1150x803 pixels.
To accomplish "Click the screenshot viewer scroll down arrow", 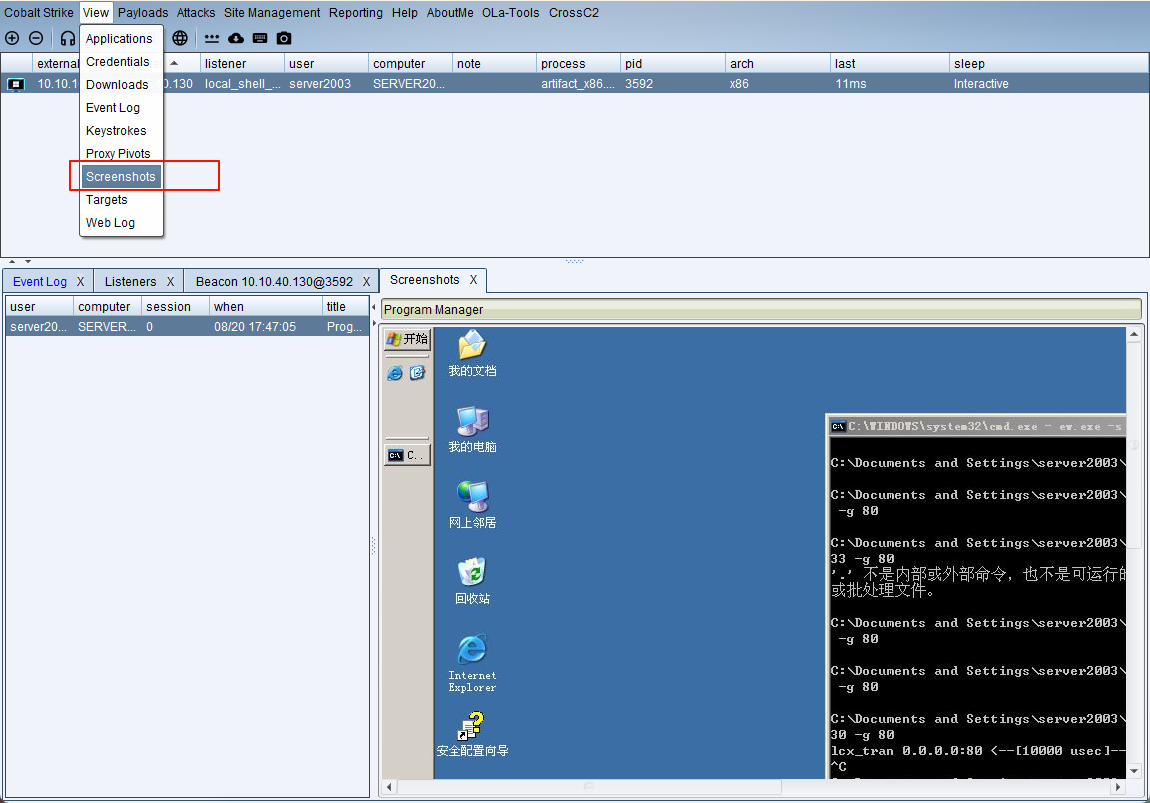I will [1135, 771].
